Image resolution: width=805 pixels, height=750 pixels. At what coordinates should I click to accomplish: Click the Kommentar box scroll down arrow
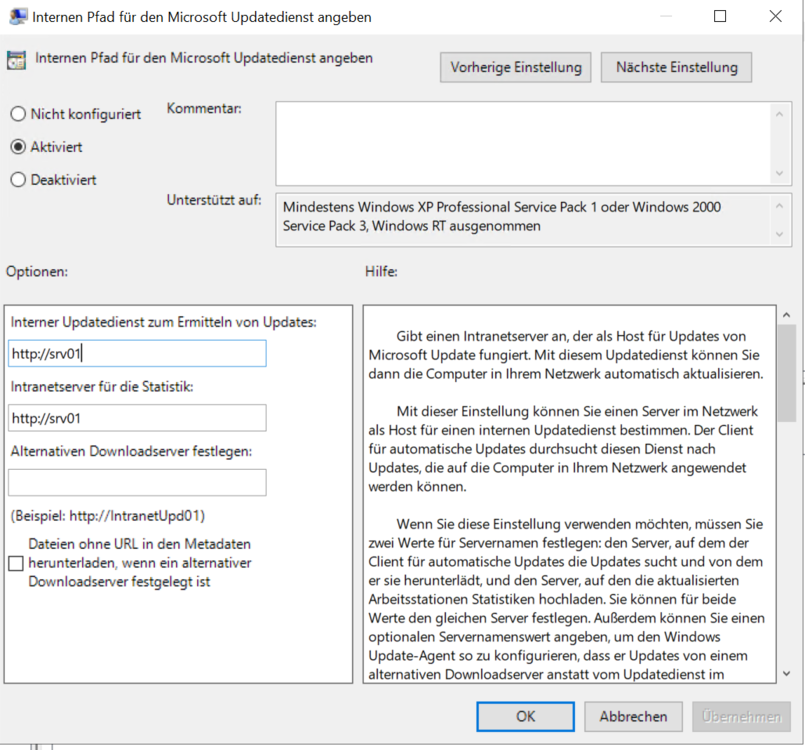[779, 172]
